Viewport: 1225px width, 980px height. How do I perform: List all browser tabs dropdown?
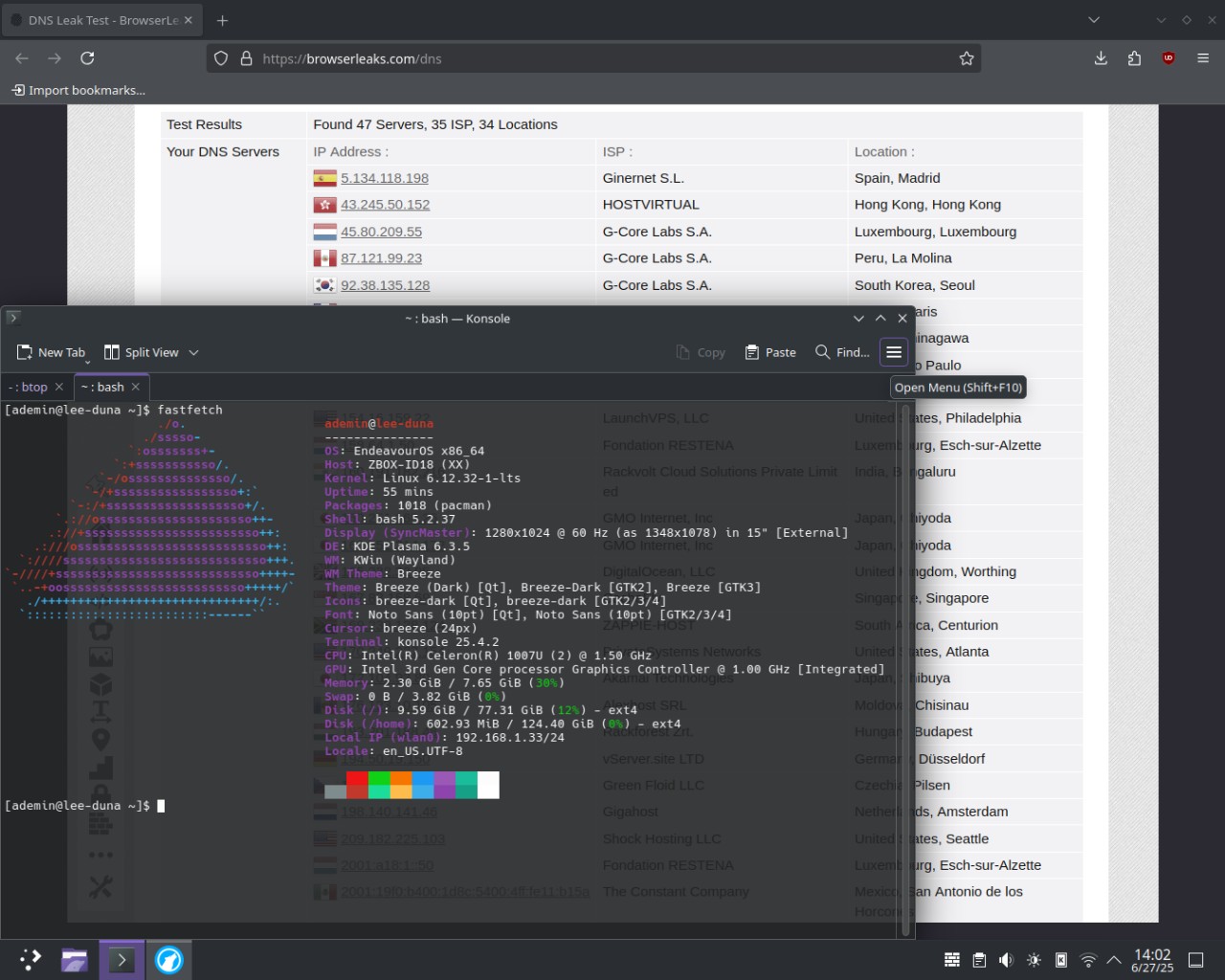pos(1094,20)
